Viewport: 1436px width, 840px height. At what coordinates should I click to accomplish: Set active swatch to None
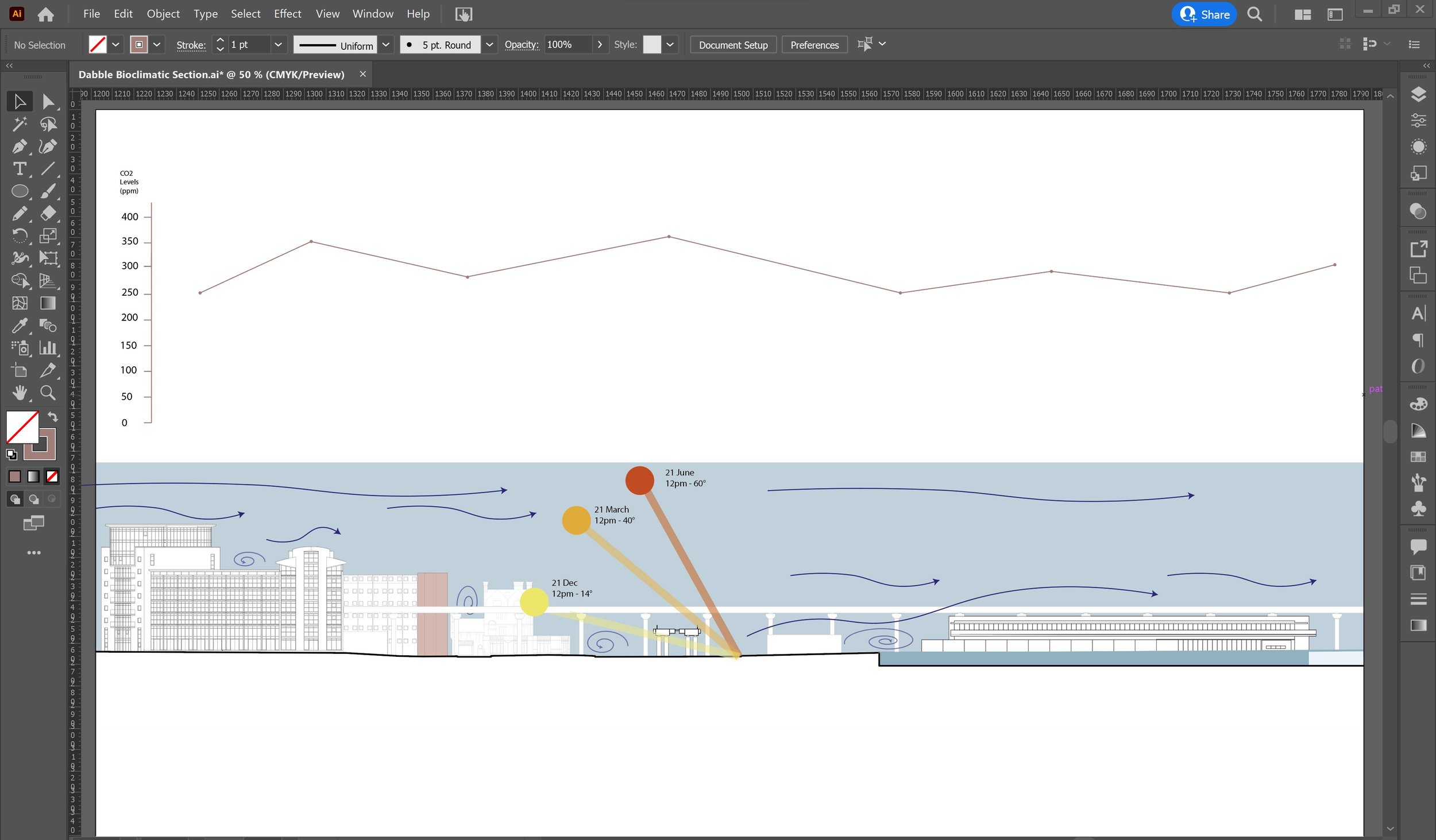click(x=52, y=477)
